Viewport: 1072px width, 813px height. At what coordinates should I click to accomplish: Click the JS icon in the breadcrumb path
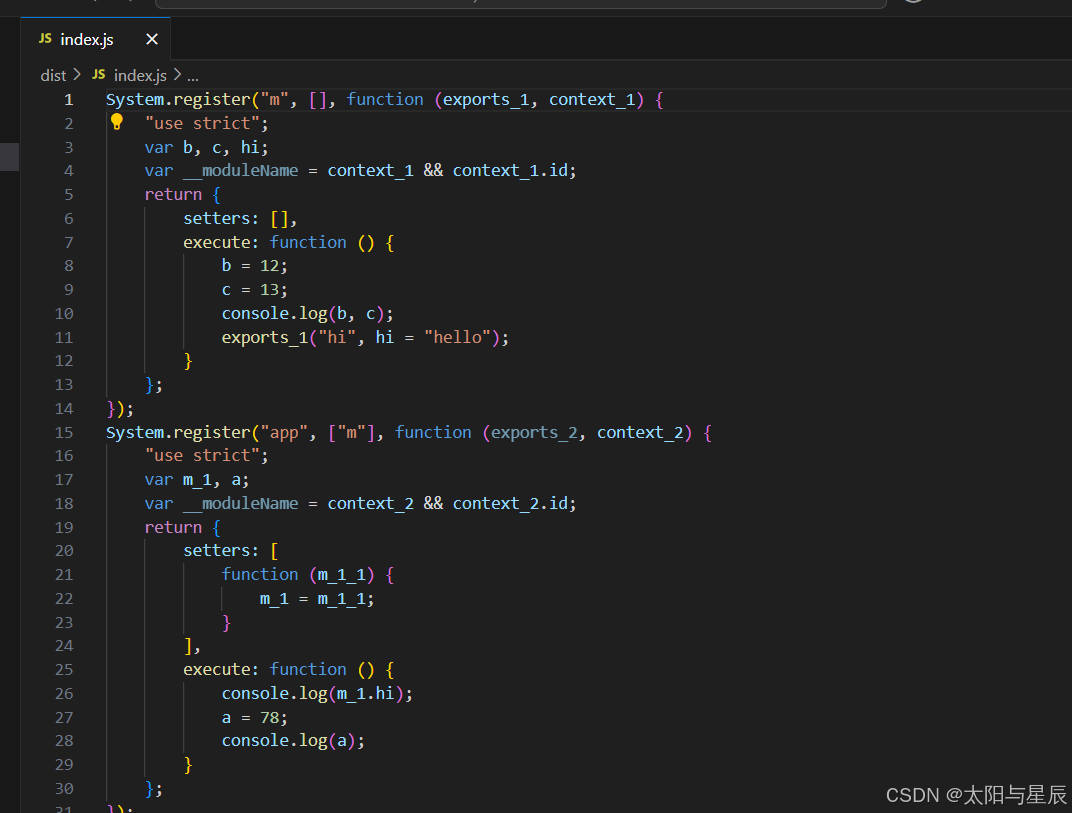(98, 75)
